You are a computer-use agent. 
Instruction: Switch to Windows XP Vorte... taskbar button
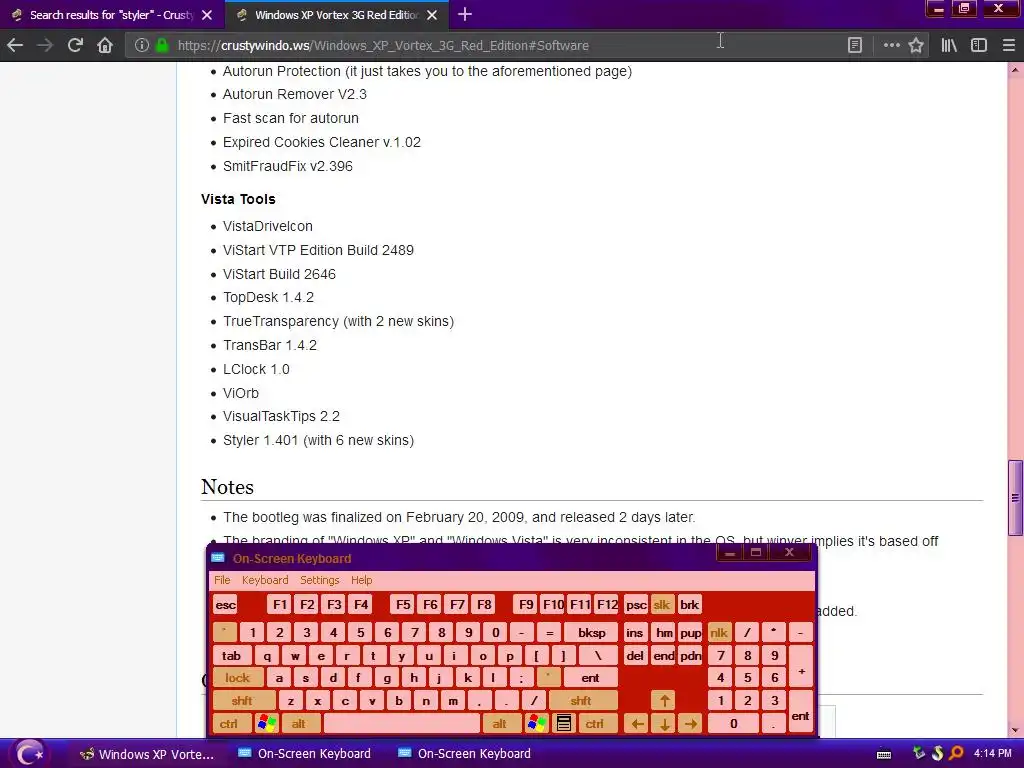coord(148,754)
